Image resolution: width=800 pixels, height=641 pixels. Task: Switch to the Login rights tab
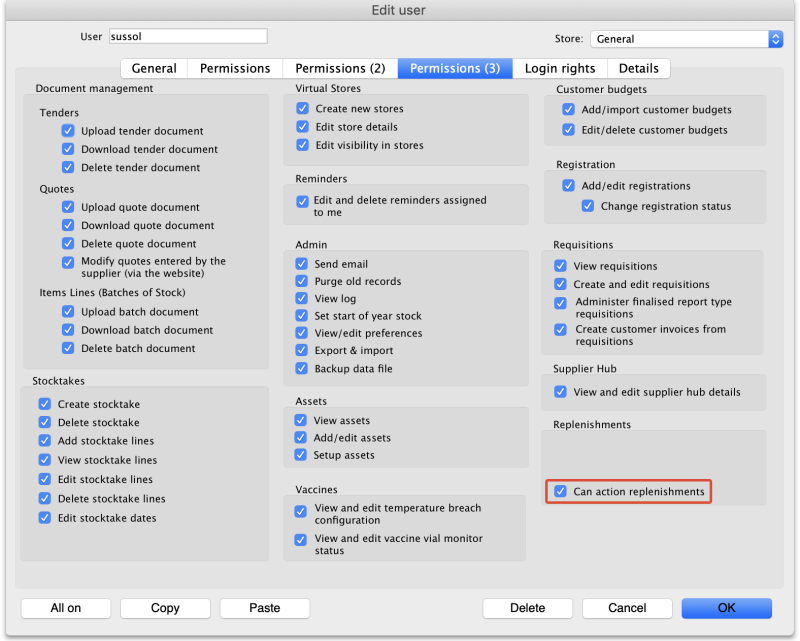point(560,68)
